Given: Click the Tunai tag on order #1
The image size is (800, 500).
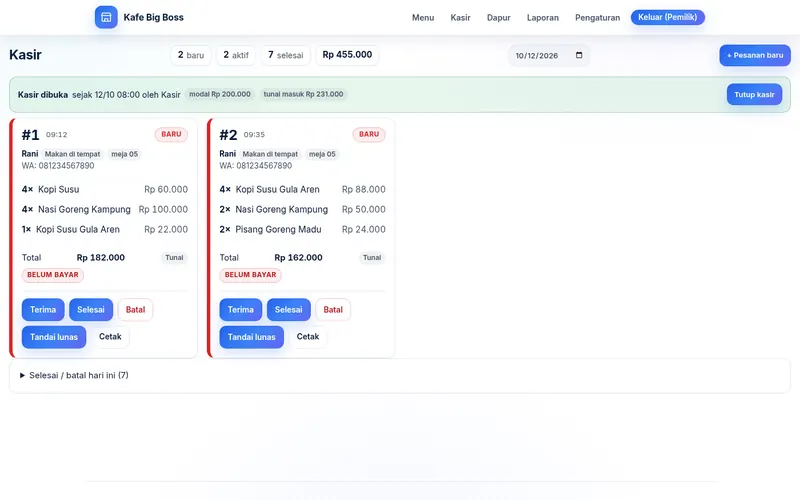Looking at the screenshot, I should point(174,258).
